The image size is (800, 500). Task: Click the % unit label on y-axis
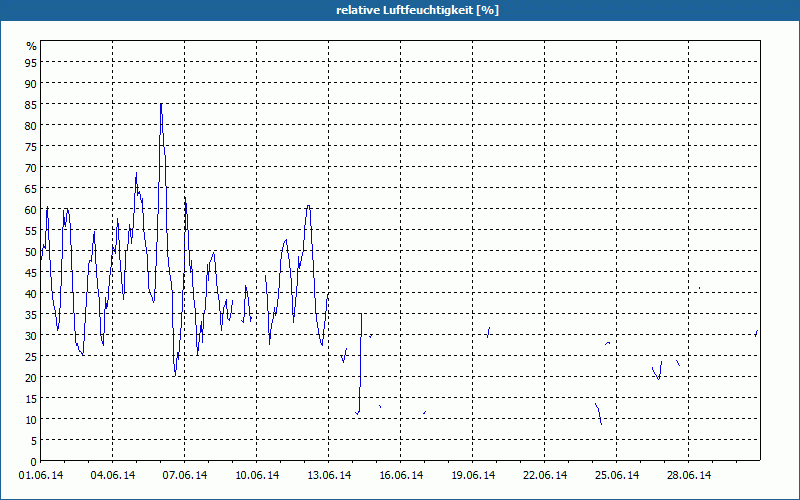pos(31,46)
